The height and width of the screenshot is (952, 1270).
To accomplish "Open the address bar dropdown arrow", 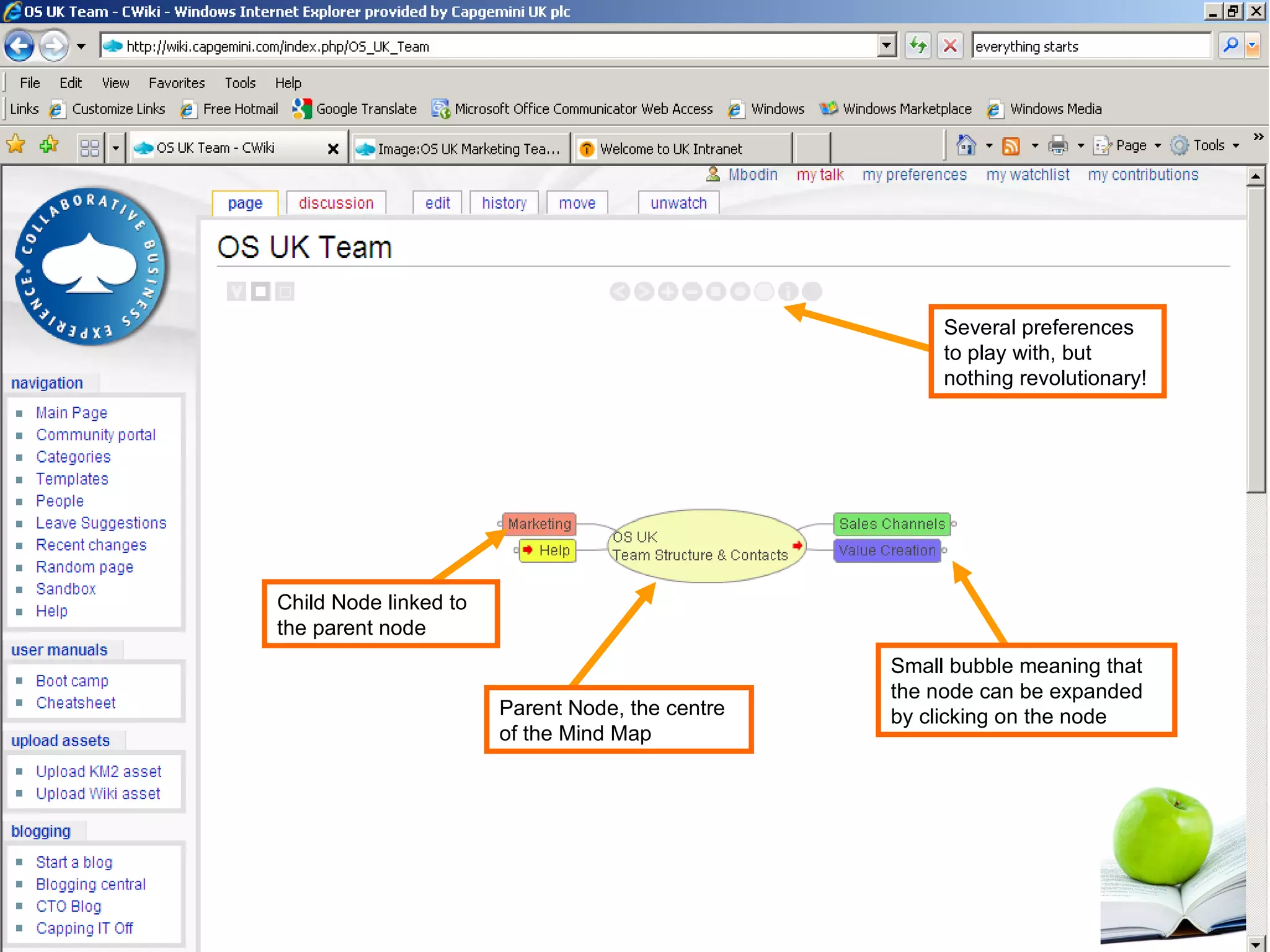I will click(x=886, y=46).
